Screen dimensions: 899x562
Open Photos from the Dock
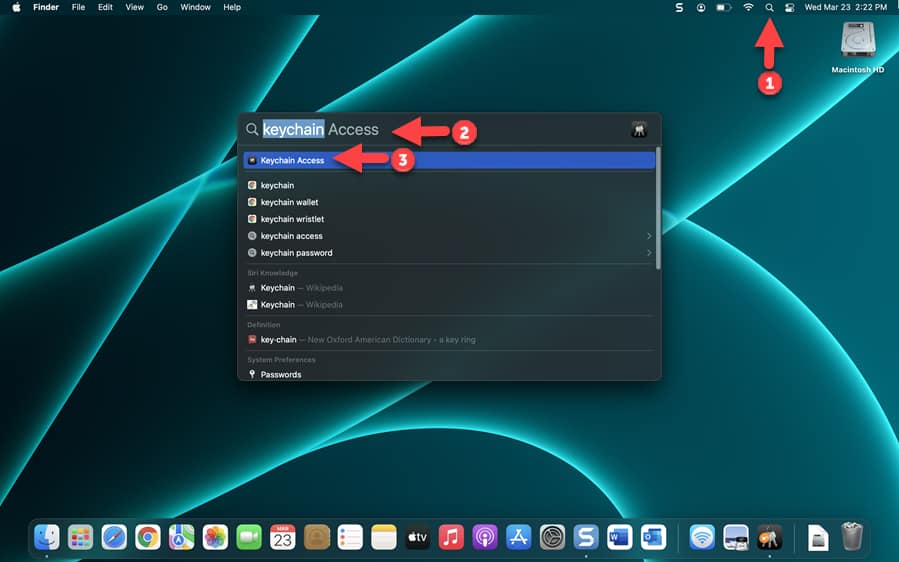point(215,537)
